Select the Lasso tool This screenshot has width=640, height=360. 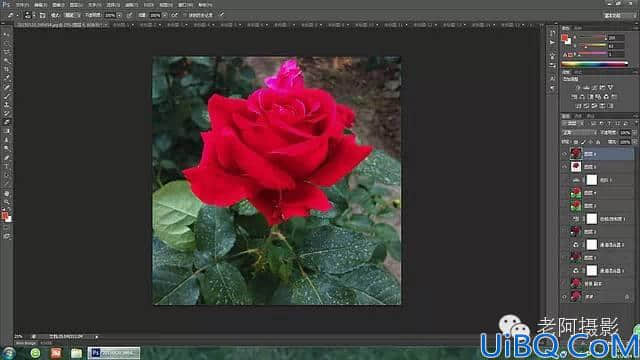pos(7,52)
